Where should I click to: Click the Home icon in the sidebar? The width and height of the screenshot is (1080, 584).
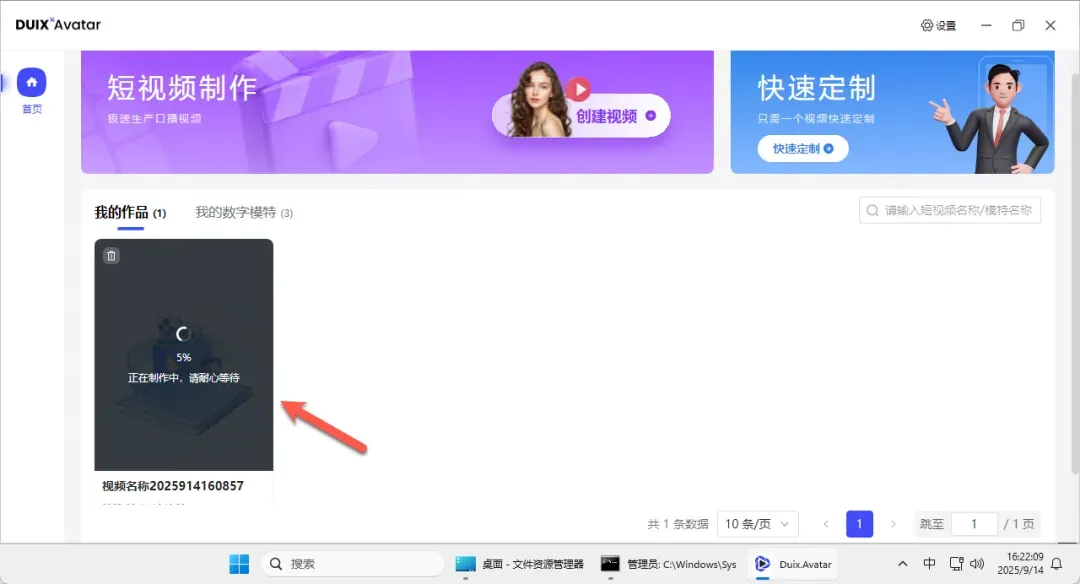pos(32,82)
